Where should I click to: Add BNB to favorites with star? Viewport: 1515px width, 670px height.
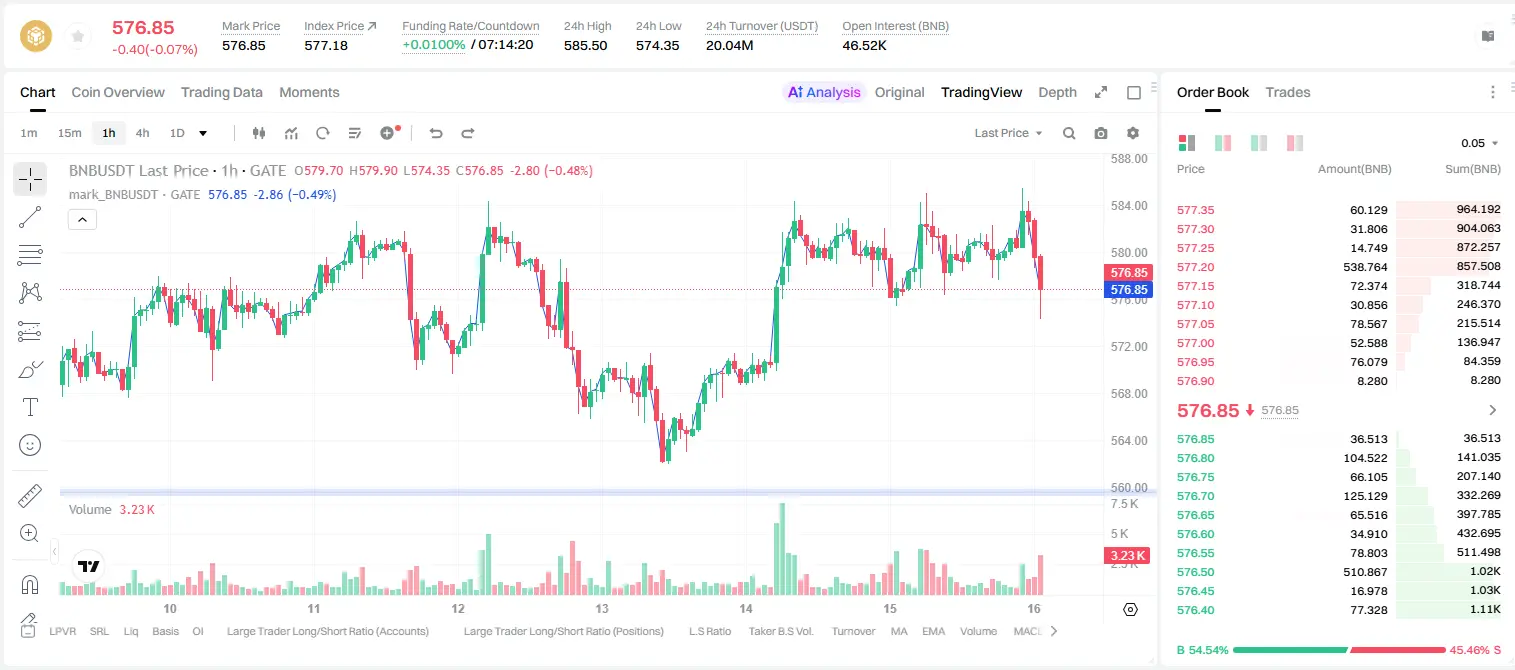(77, 36)
